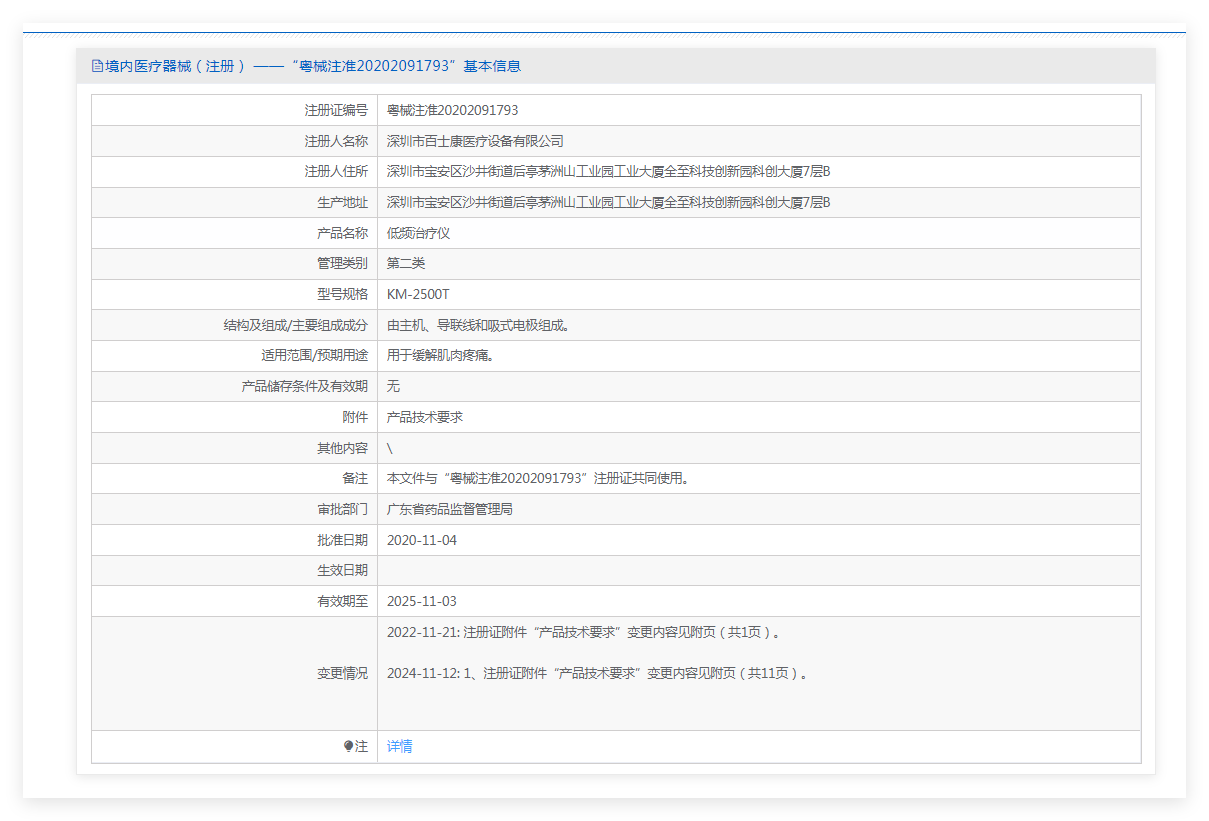Open the 详情 link
The image size is (1209, 821).
tap(400, 746)
